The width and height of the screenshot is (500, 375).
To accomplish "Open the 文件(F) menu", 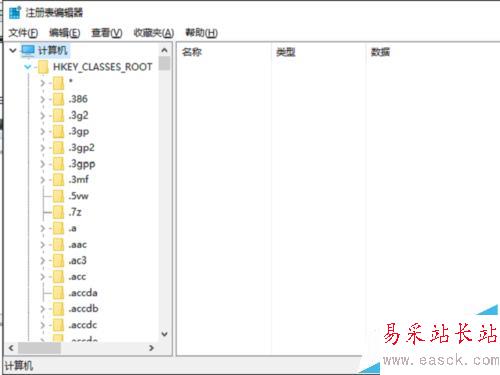I will click(x=23, y=33).
